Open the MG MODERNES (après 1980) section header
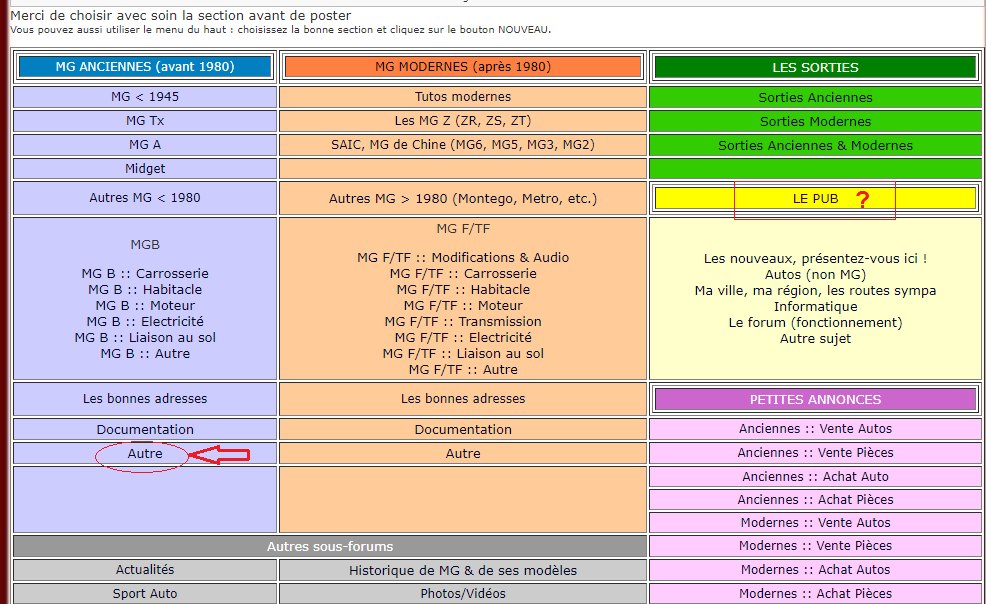Viewport: 986px width, 604px height. (x=463, y=67)
